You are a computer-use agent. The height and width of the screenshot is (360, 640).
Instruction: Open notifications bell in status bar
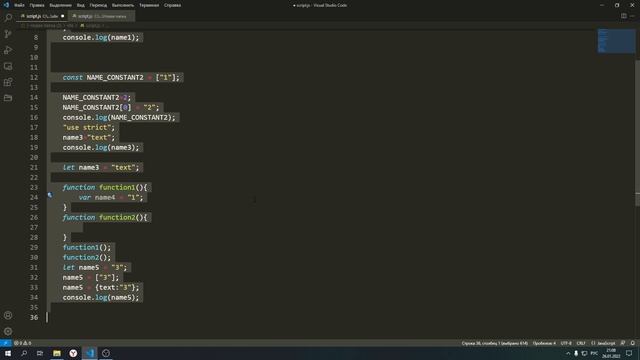[x=633, y=343]
